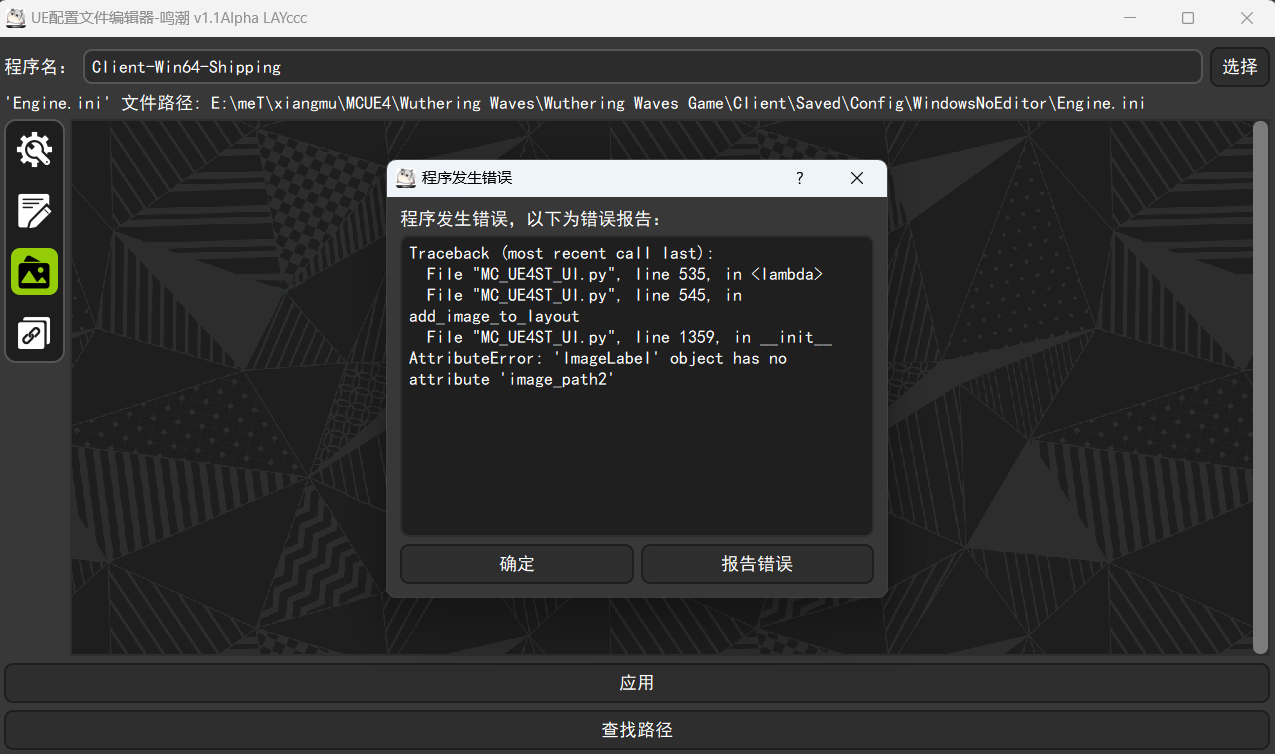Click the 查找路径 button below Apply

coord(637,730)
